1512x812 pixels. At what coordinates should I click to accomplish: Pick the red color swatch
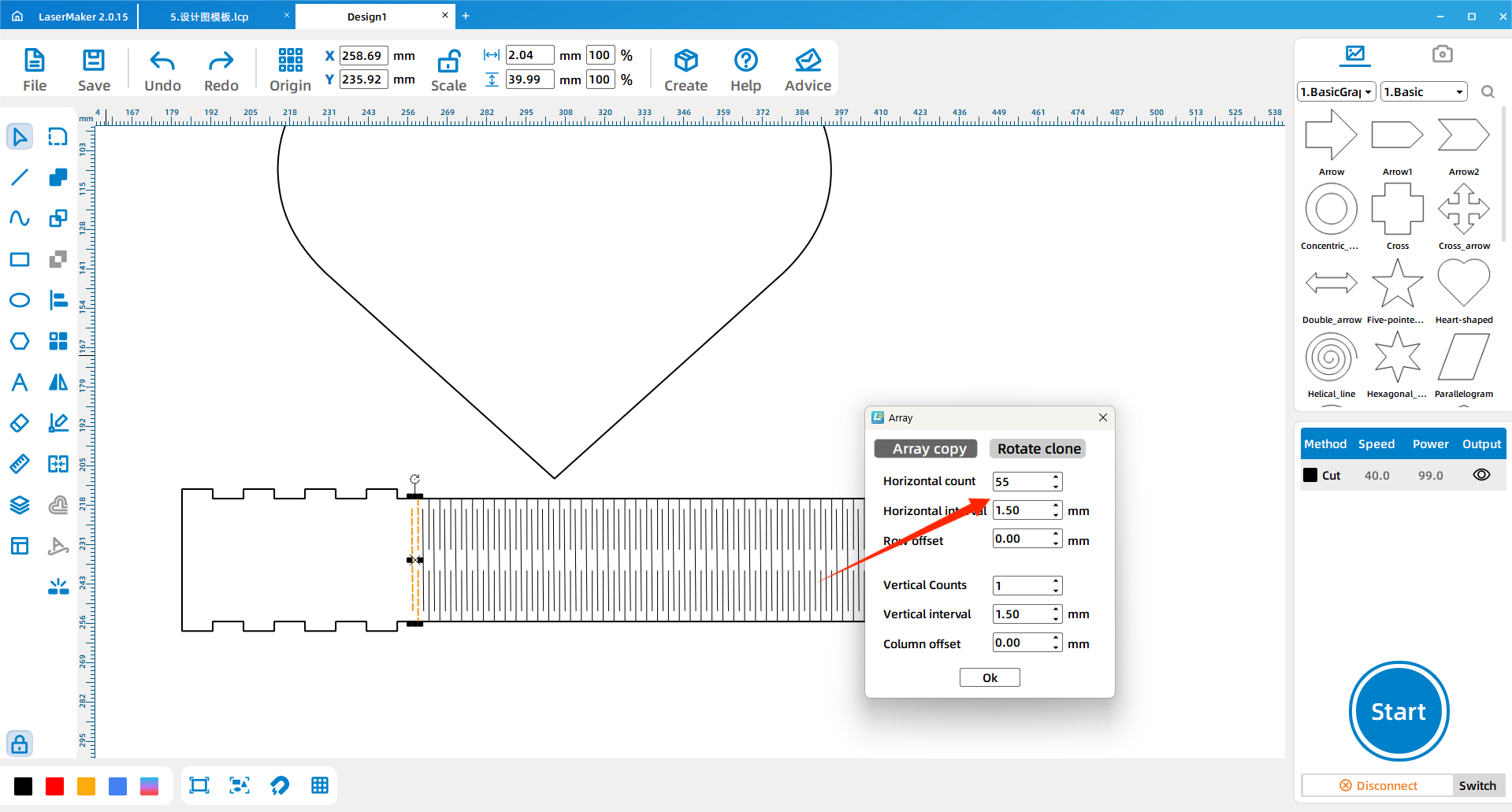pyautogui.click(x=55, y=786)
